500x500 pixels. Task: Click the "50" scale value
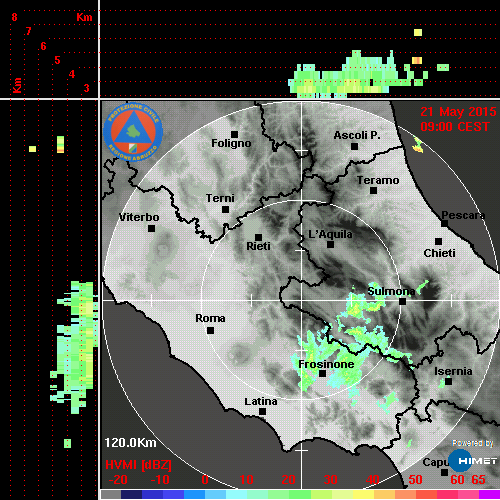(415, 480)
